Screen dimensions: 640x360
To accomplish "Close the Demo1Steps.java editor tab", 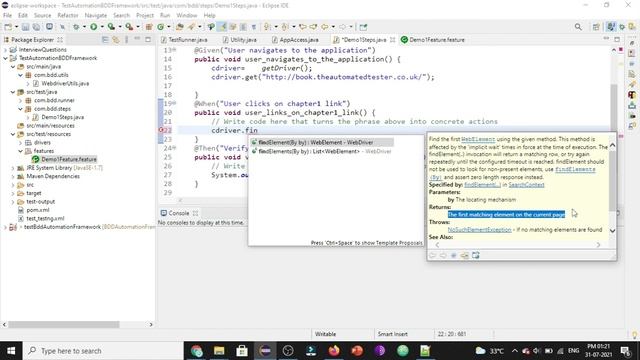I will [x=392, y=40].
